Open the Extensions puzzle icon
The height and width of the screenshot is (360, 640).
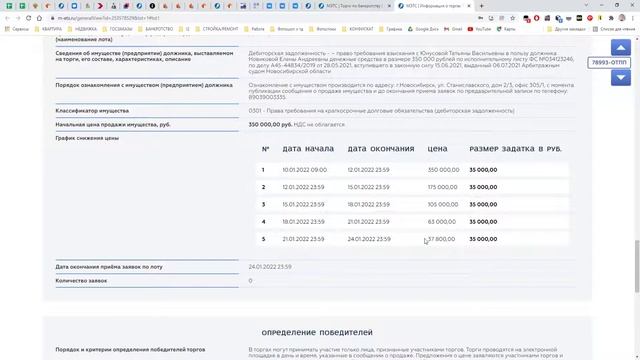click(611, 18)
